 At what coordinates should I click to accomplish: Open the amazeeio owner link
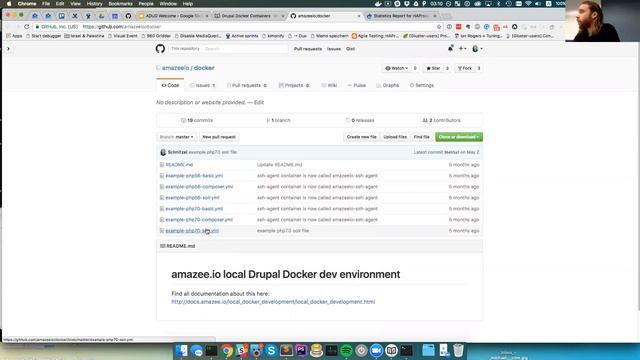(176, 68)
